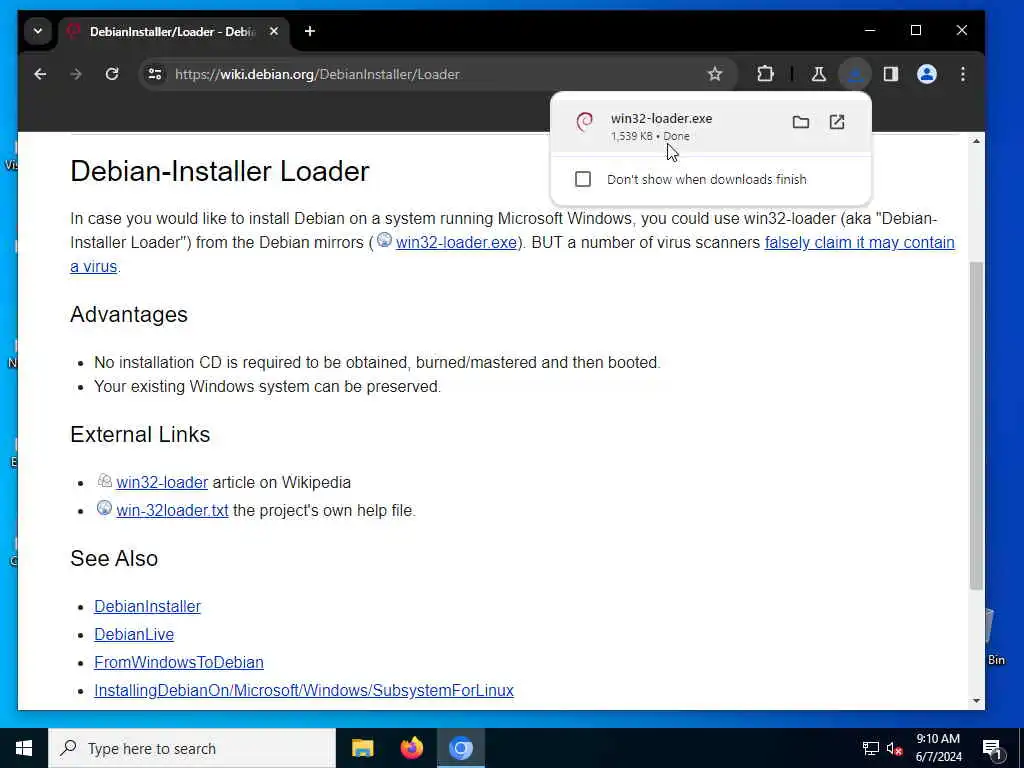Minimize the Chrome window
1024x768 pixels.
(x=870, y=31)
